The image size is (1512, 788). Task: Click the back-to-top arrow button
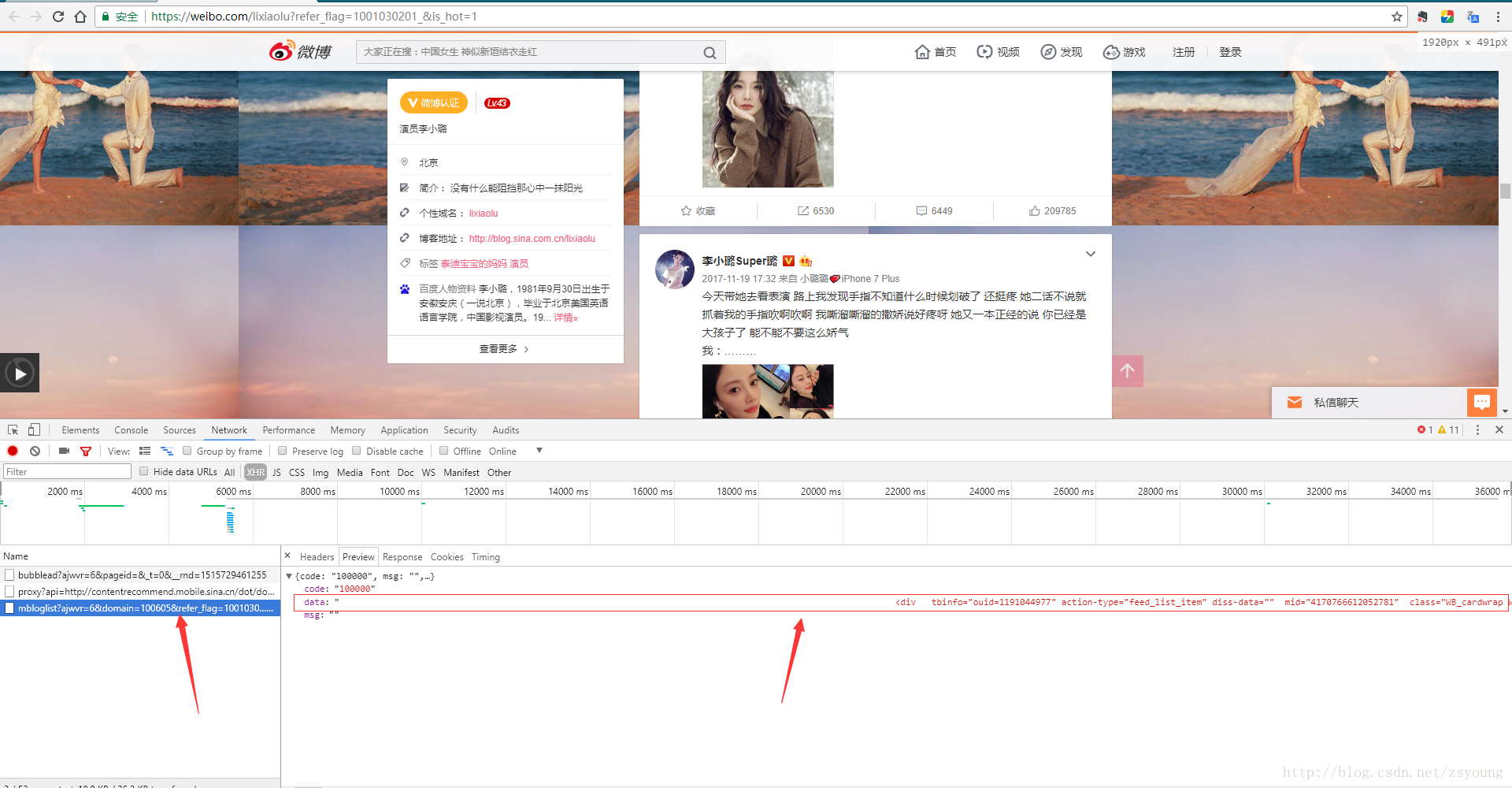pyautogui.click(x=1128, y=371)
